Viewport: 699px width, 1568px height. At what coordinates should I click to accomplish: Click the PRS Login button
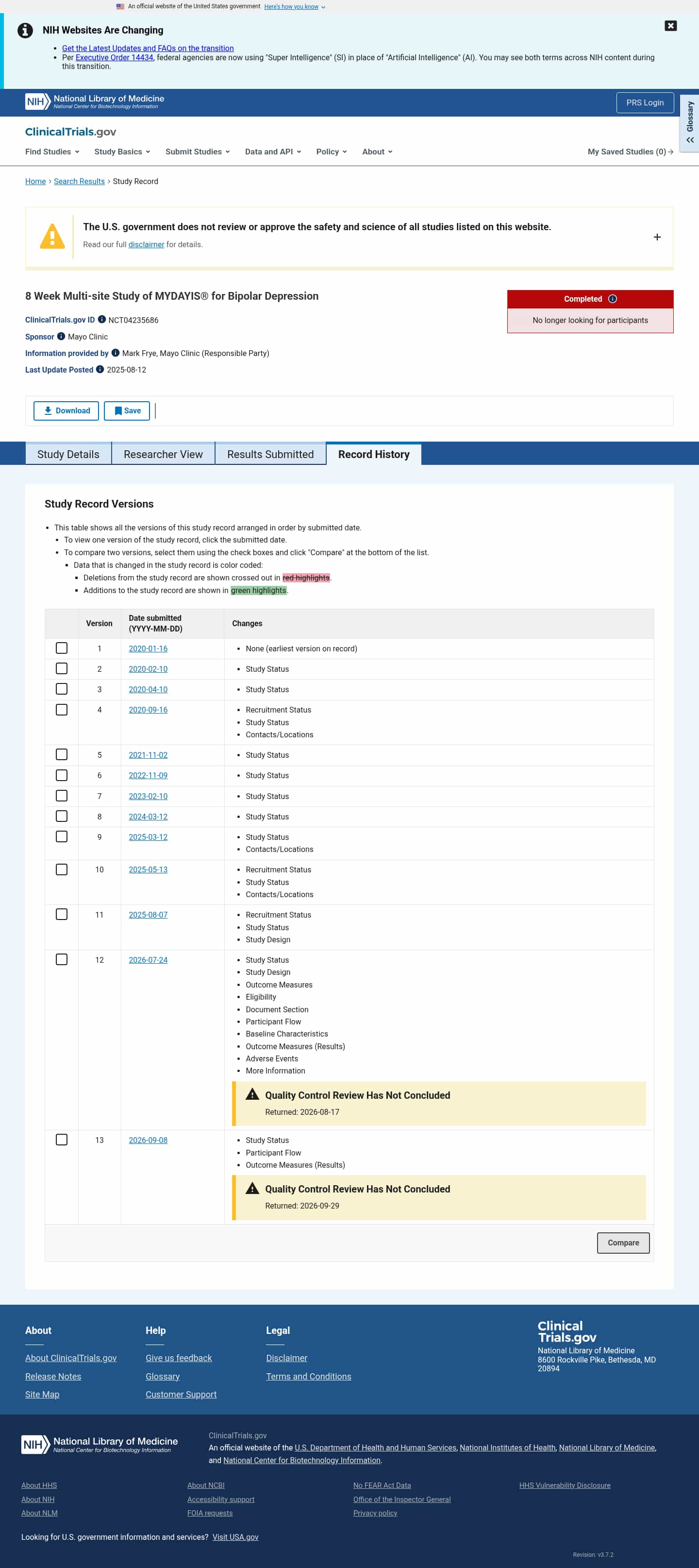(x=645, y=103)
